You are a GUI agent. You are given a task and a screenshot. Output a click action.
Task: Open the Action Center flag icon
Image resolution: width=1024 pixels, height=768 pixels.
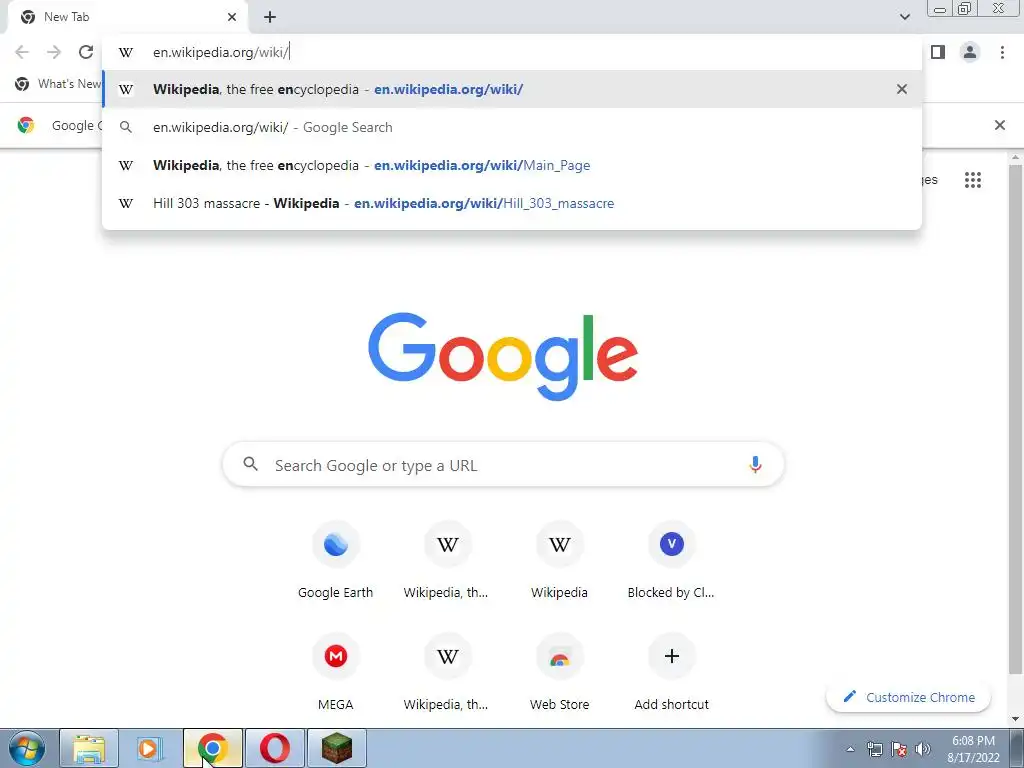[x=899, y=749]
